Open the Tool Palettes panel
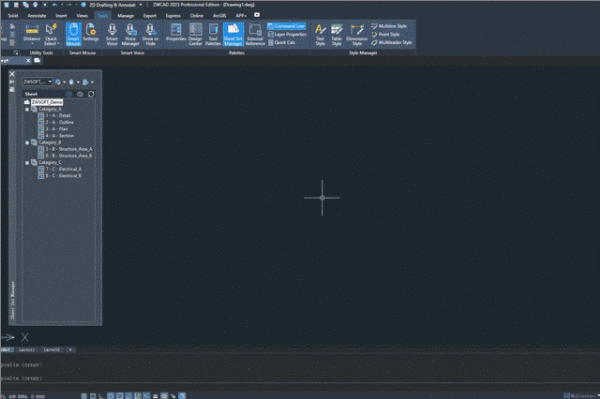Image resolution: width=600 pixels, height=399 pixels. pos(213,34)
